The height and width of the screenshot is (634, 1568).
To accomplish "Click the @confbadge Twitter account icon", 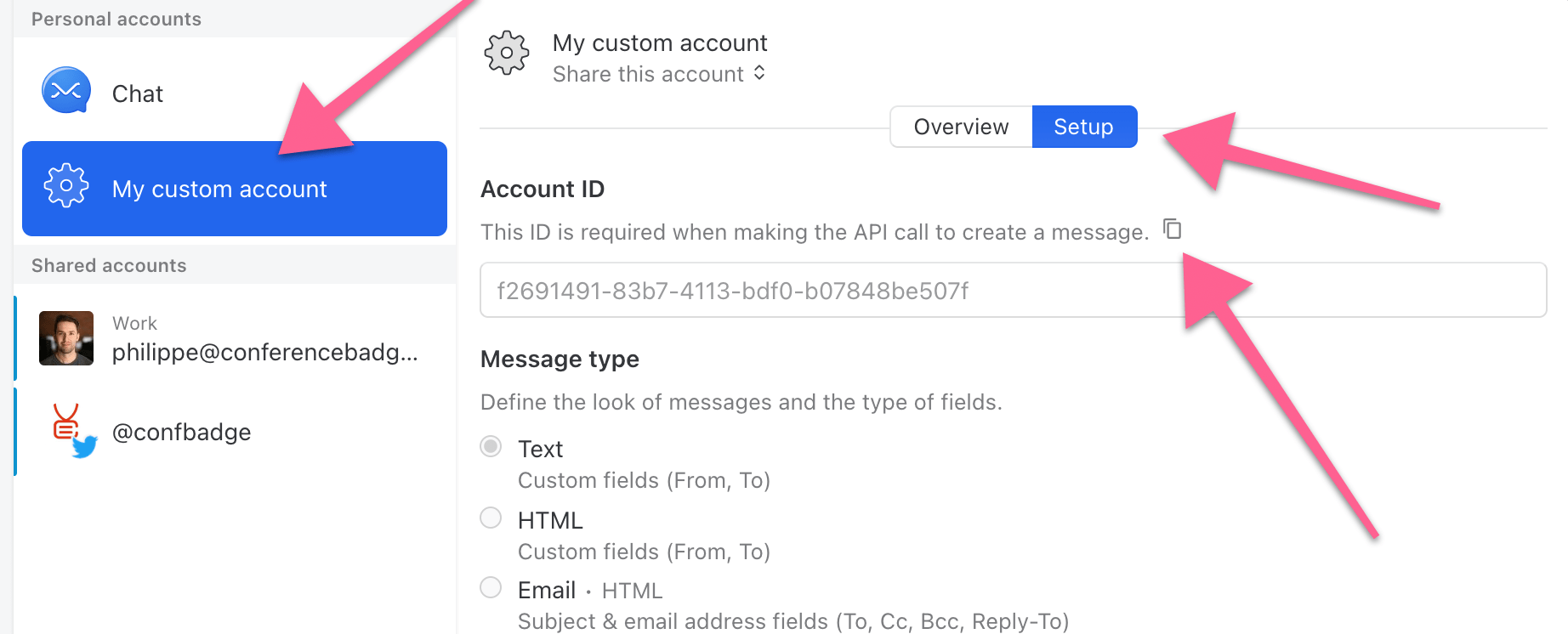I will [73, 430].
